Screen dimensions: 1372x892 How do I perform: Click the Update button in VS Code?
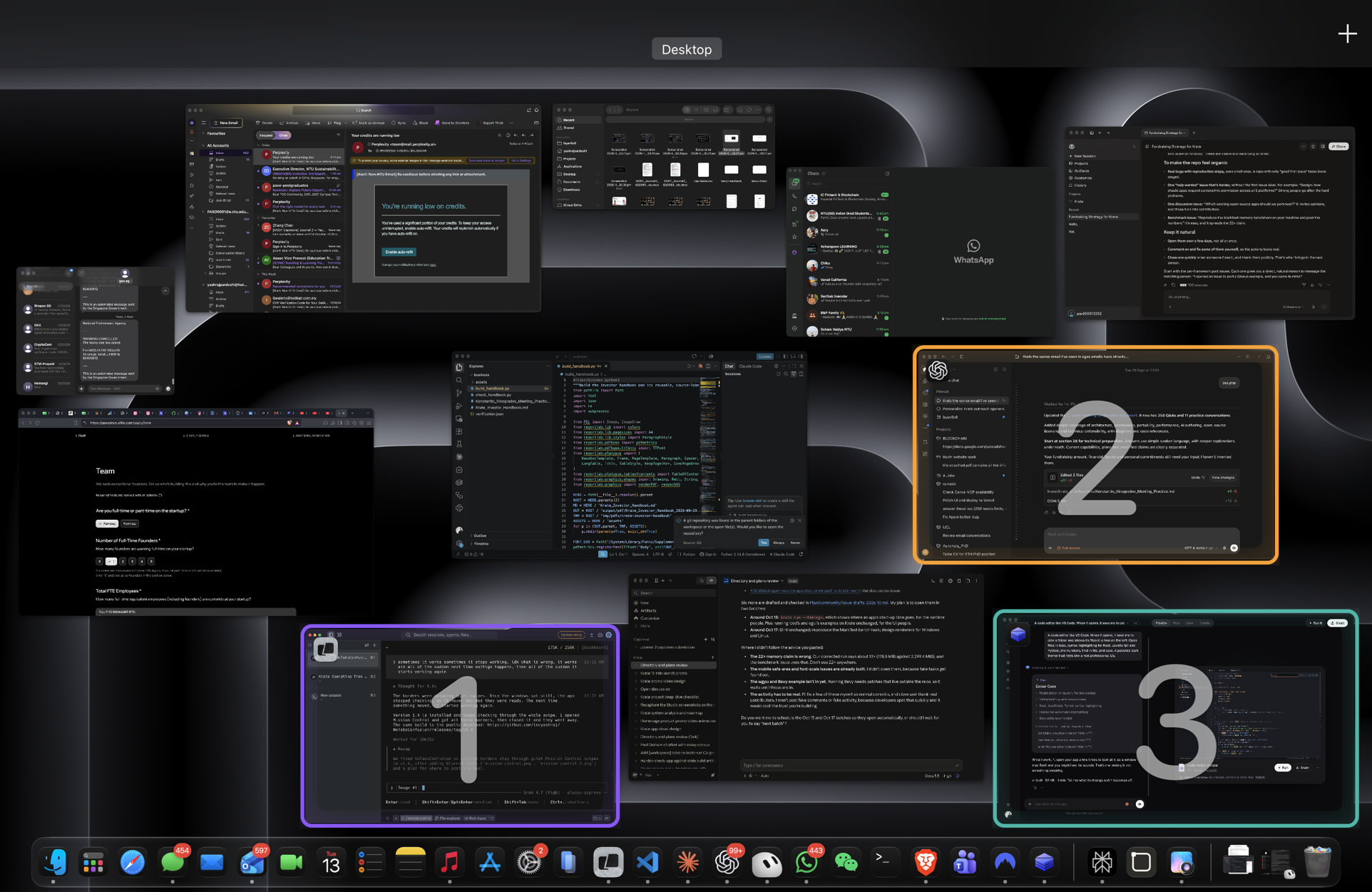pos(765,357)
